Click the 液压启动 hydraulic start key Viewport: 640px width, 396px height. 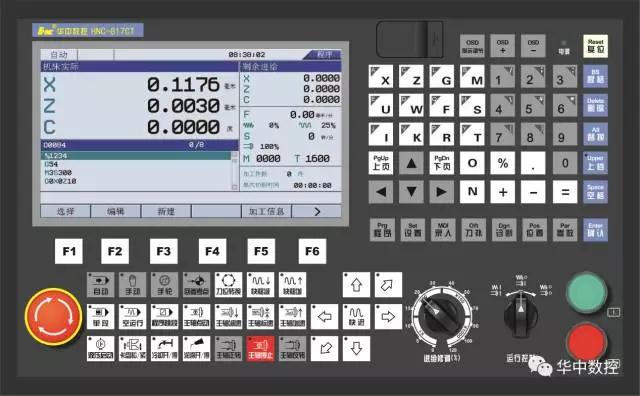pyautogui.click(x=100, y=349)
